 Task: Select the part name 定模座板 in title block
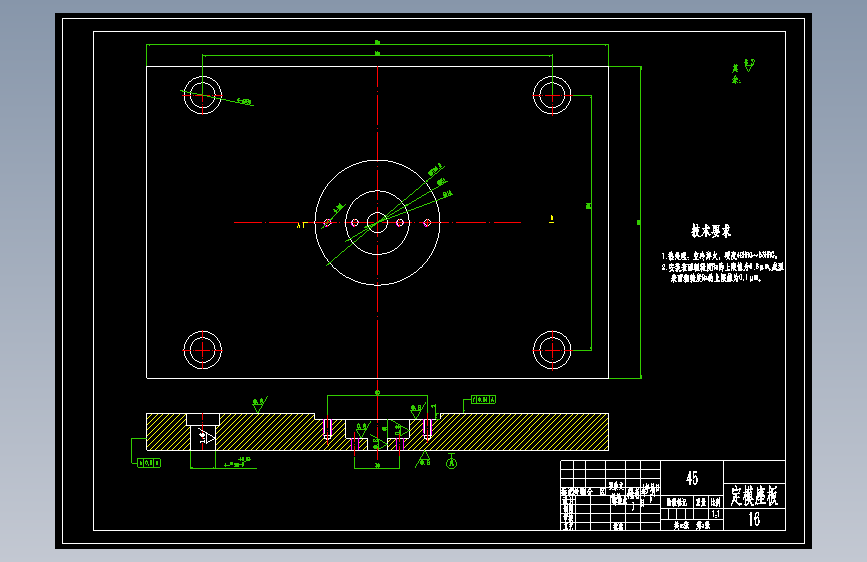[x=754, y=496]
